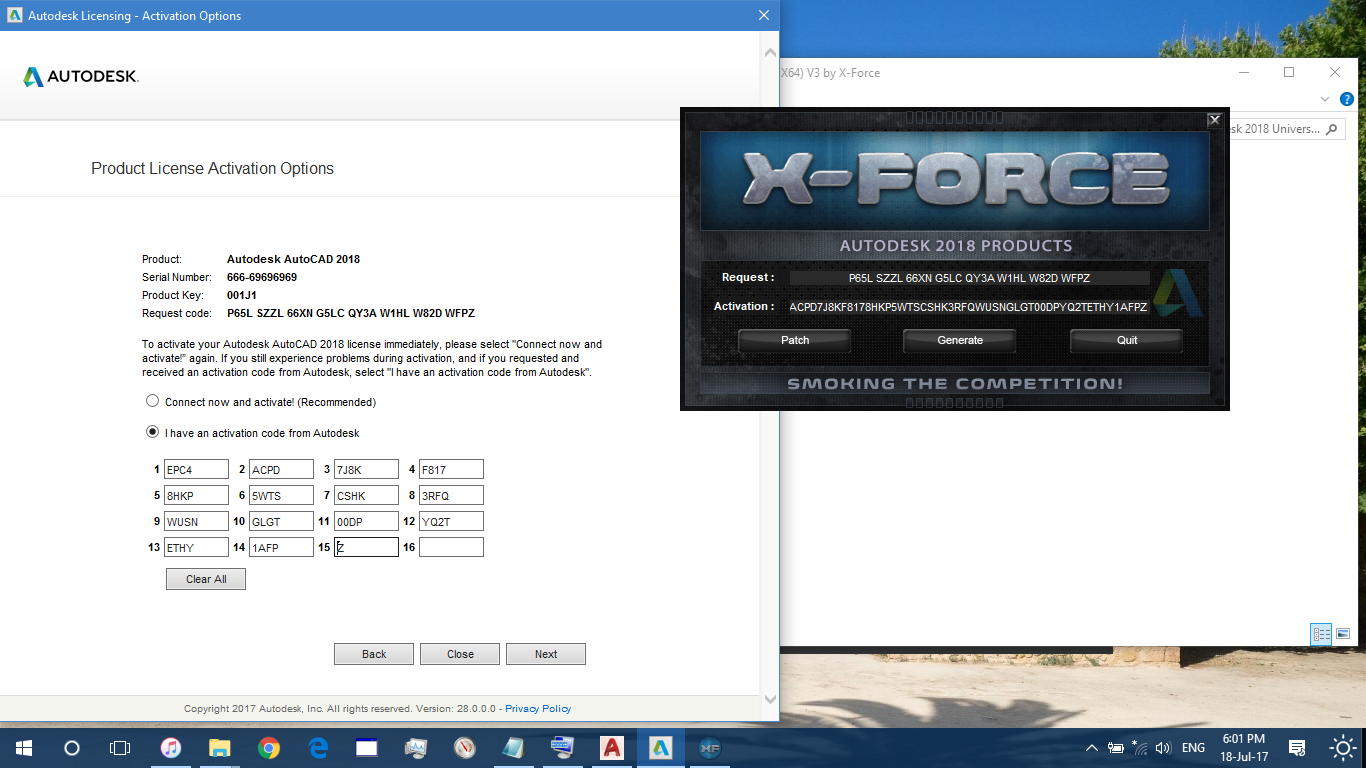Click activation code field 7 containing CSHK
This screenshot has height=768, width=1366.
(x=366, y=495)
